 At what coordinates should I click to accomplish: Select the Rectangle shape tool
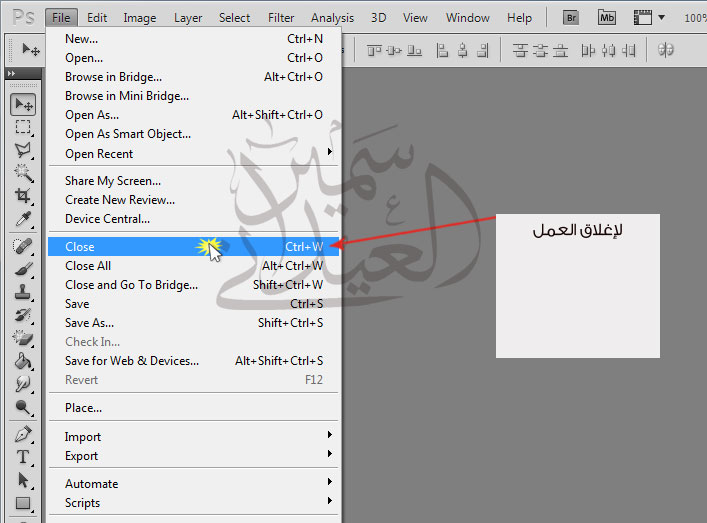(x=23, y=503)
